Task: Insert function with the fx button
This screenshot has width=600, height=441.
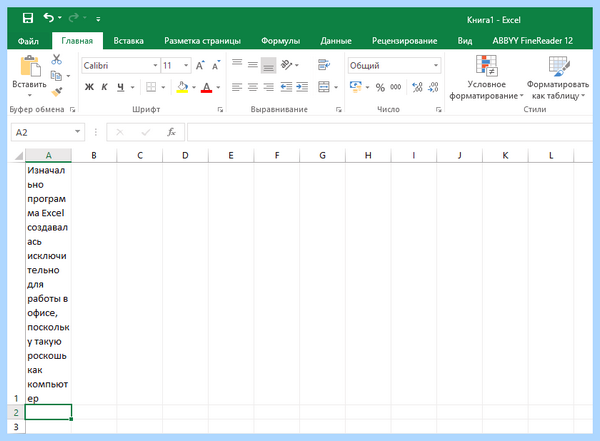Action: pyautogui.click(x=171, y=132)
